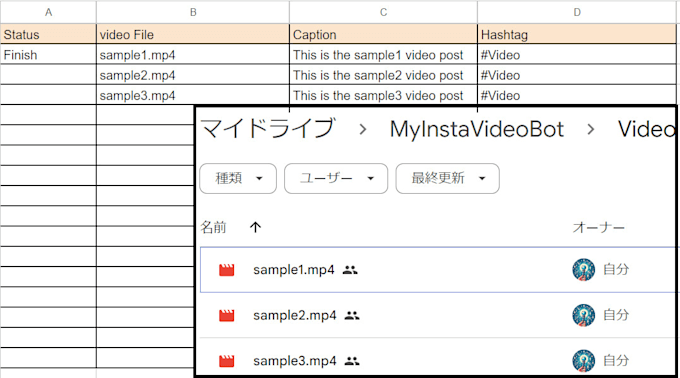
Task: Click owner avatar in sample1.mp4 row
Action: point(583,270)
